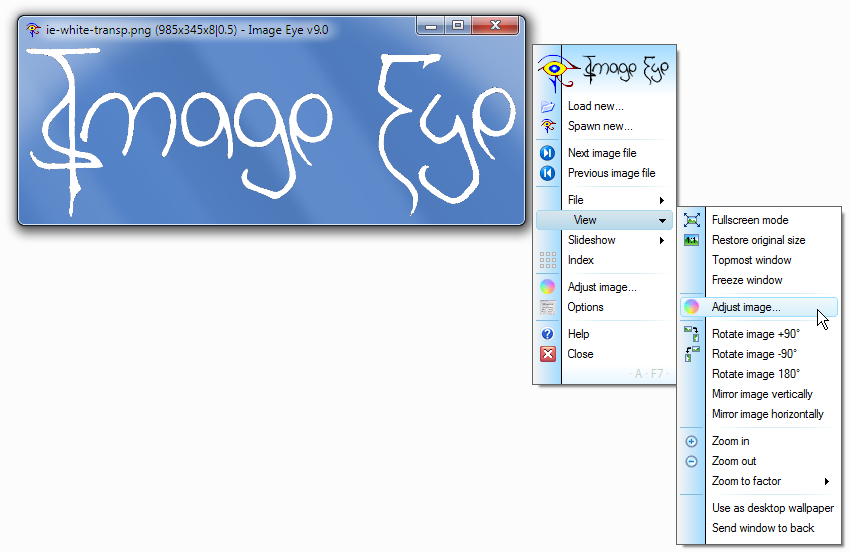Click the Spawn new eye icon
The height and width of the screenshot is (552, 850).
pos(548,126)
